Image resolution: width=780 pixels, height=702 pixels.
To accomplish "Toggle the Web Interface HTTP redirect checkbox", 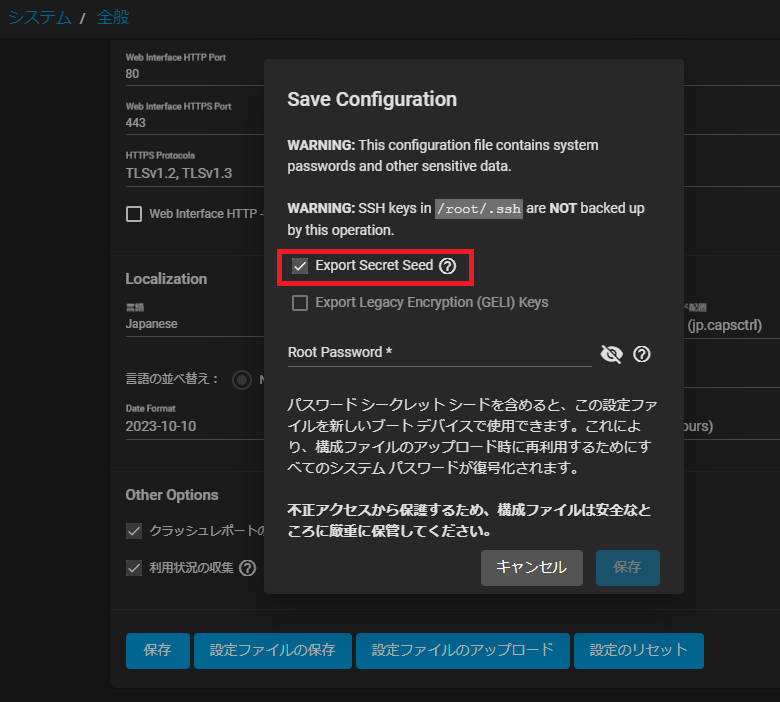I will pyautogui.click(x=134, y=213).
